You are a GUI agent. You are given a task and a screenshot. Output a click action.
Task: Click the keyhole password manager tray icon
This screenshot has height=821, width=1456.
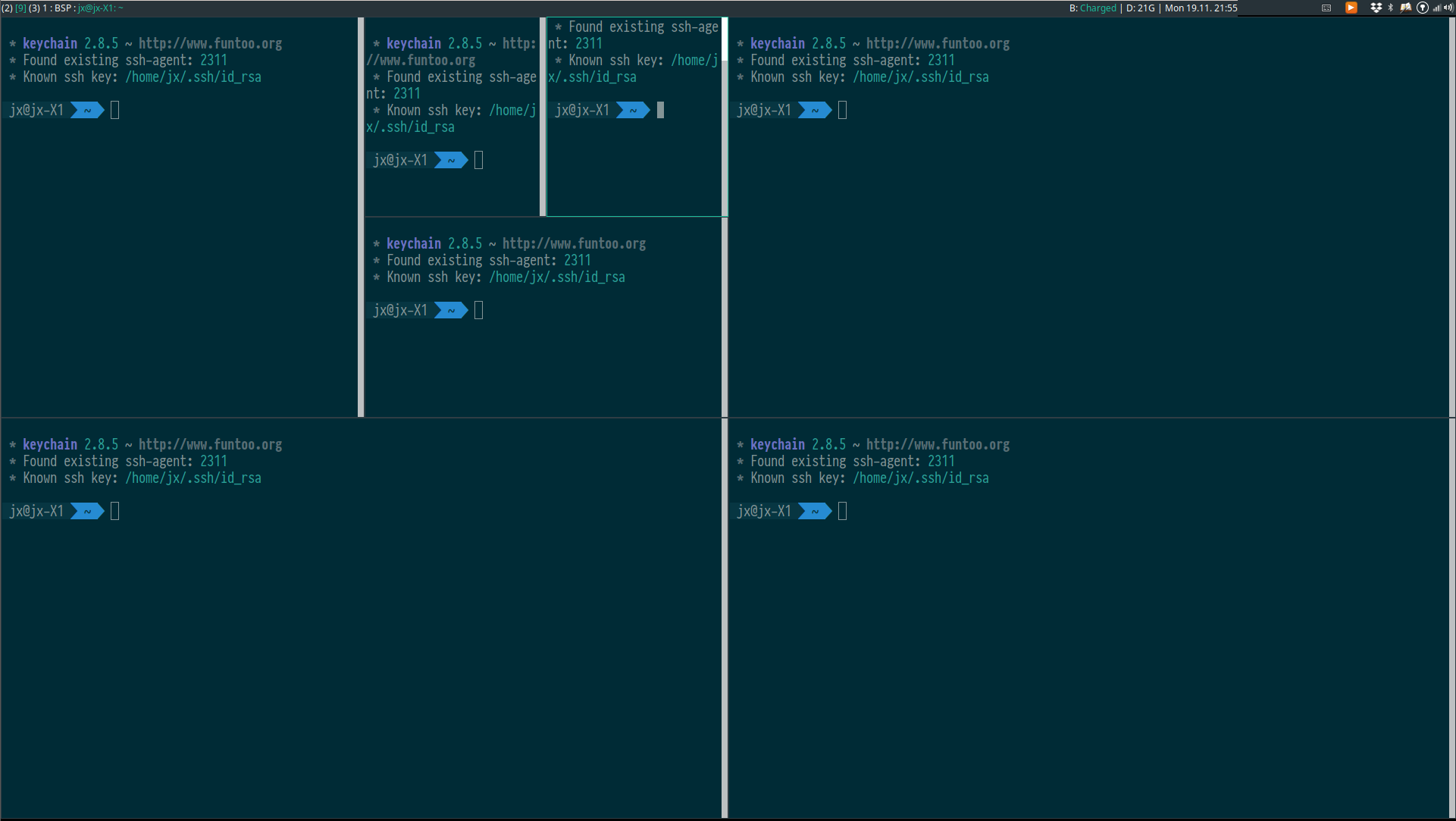[1422, 8]
